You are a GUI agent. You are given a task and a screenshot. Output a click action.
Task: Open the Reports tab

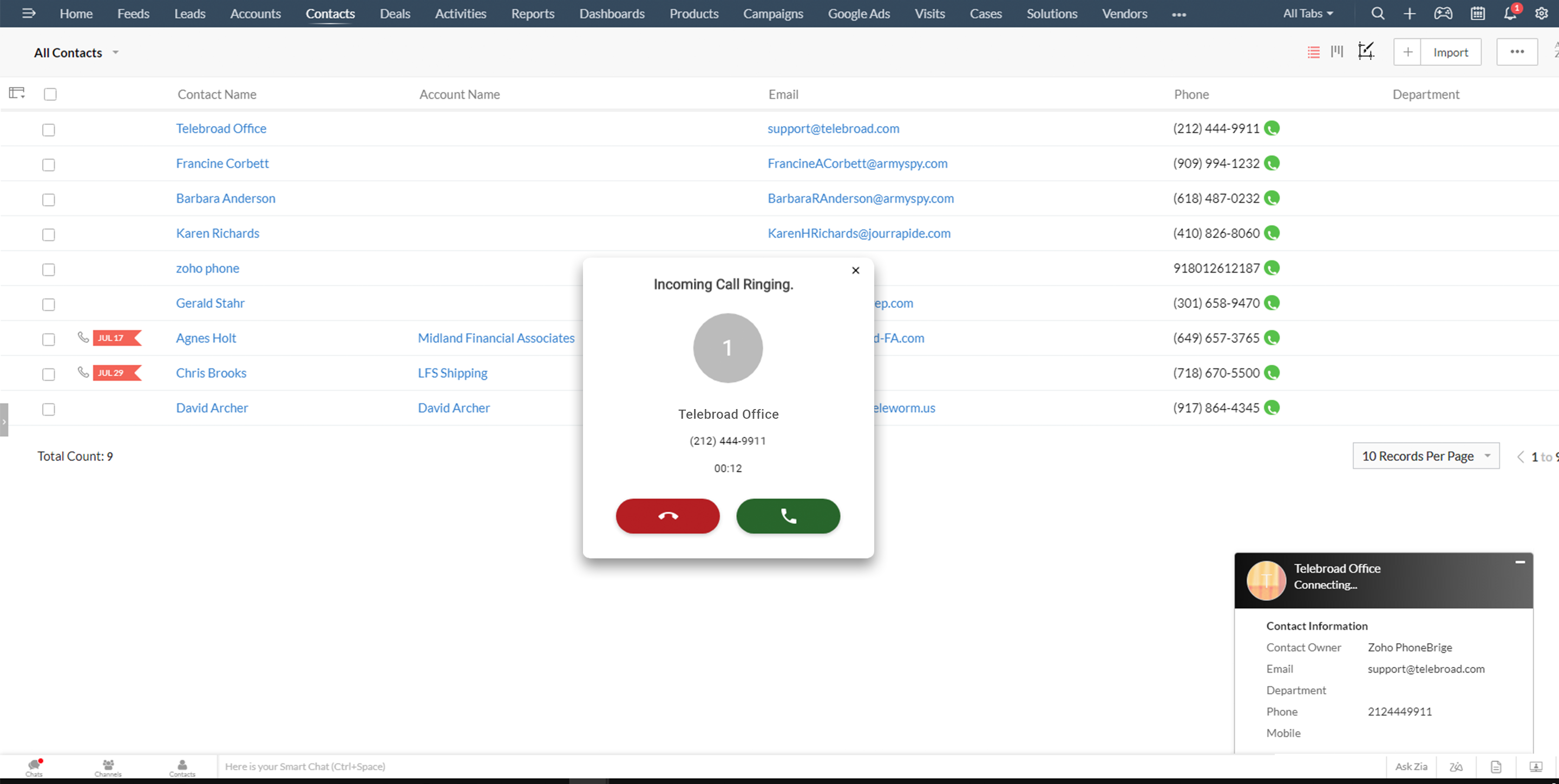point(533,14)
